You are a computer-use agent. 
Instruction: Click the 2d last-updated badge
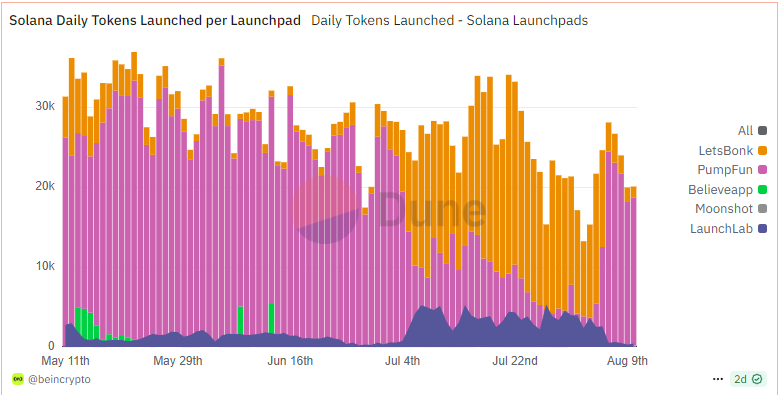740,379
